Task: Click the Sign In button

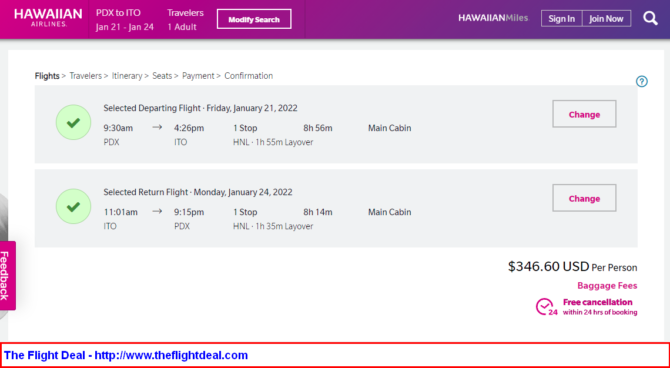Action: click(561, 19)
